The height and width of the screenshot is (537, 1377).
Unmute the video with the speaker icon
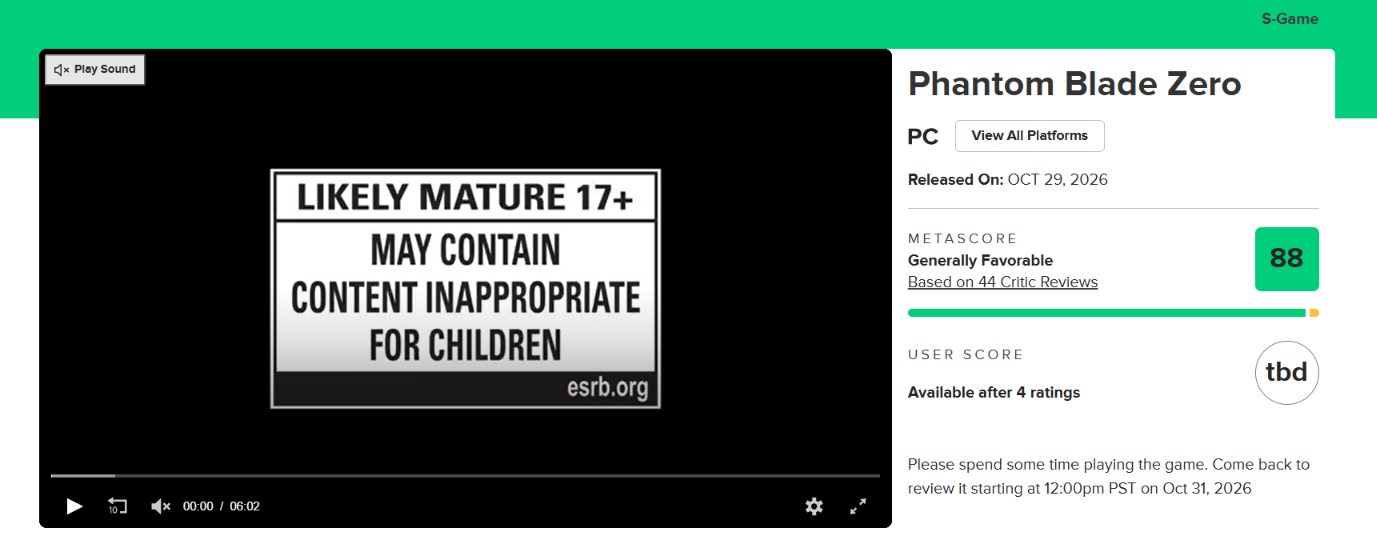point(161,506)
